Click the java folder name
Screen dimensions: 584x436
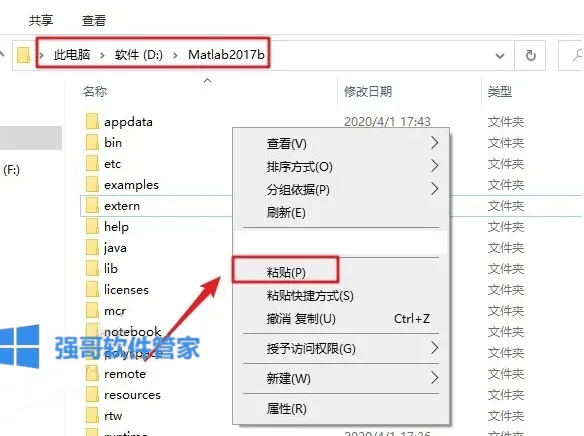[x=115, y=248]
